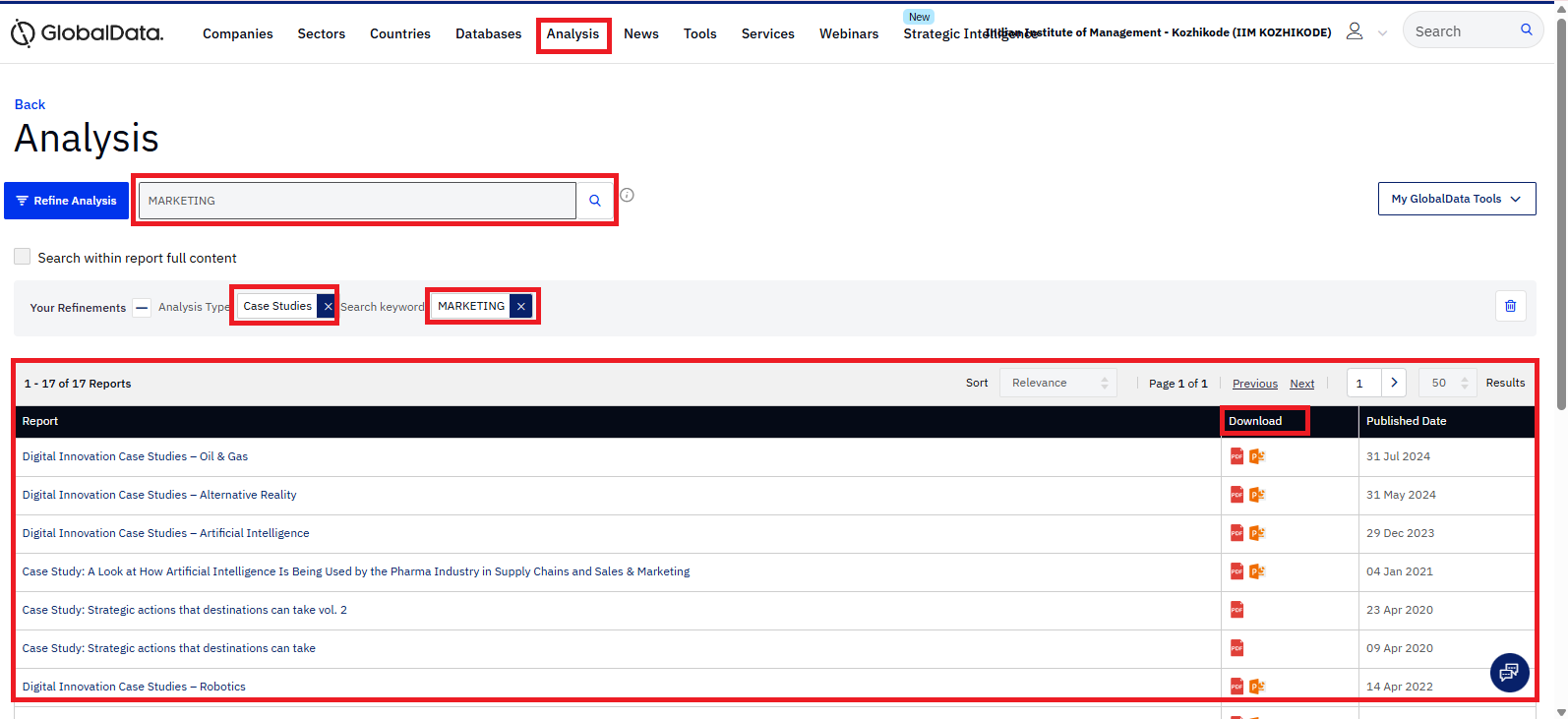Open Digital Innovation Case Studies – Robotics
Screen dimensions: 1568x719
[x=134, y=687]
